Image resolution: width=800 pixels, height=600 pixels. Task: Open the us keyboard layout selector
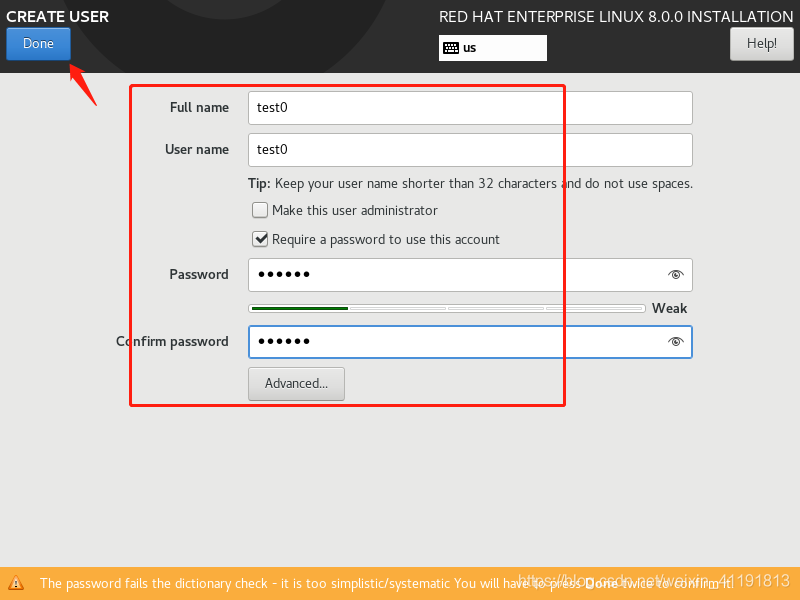point(492,48)
